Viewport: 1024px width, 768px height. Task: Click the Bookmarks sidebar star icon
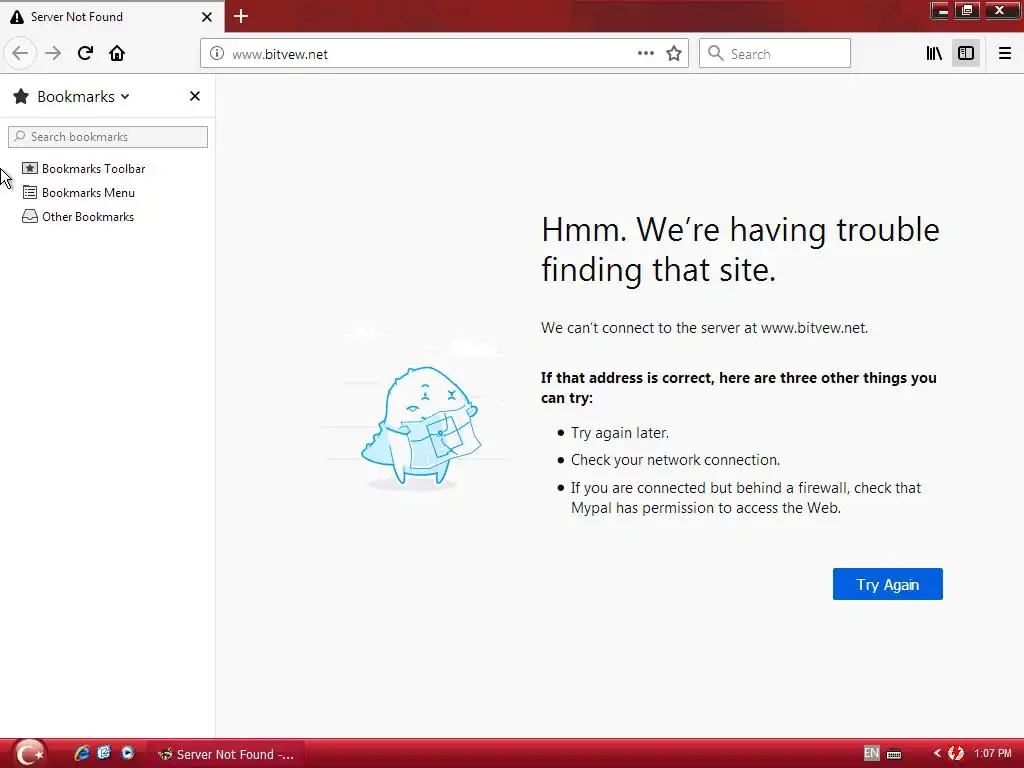click(x=21, y=97)
